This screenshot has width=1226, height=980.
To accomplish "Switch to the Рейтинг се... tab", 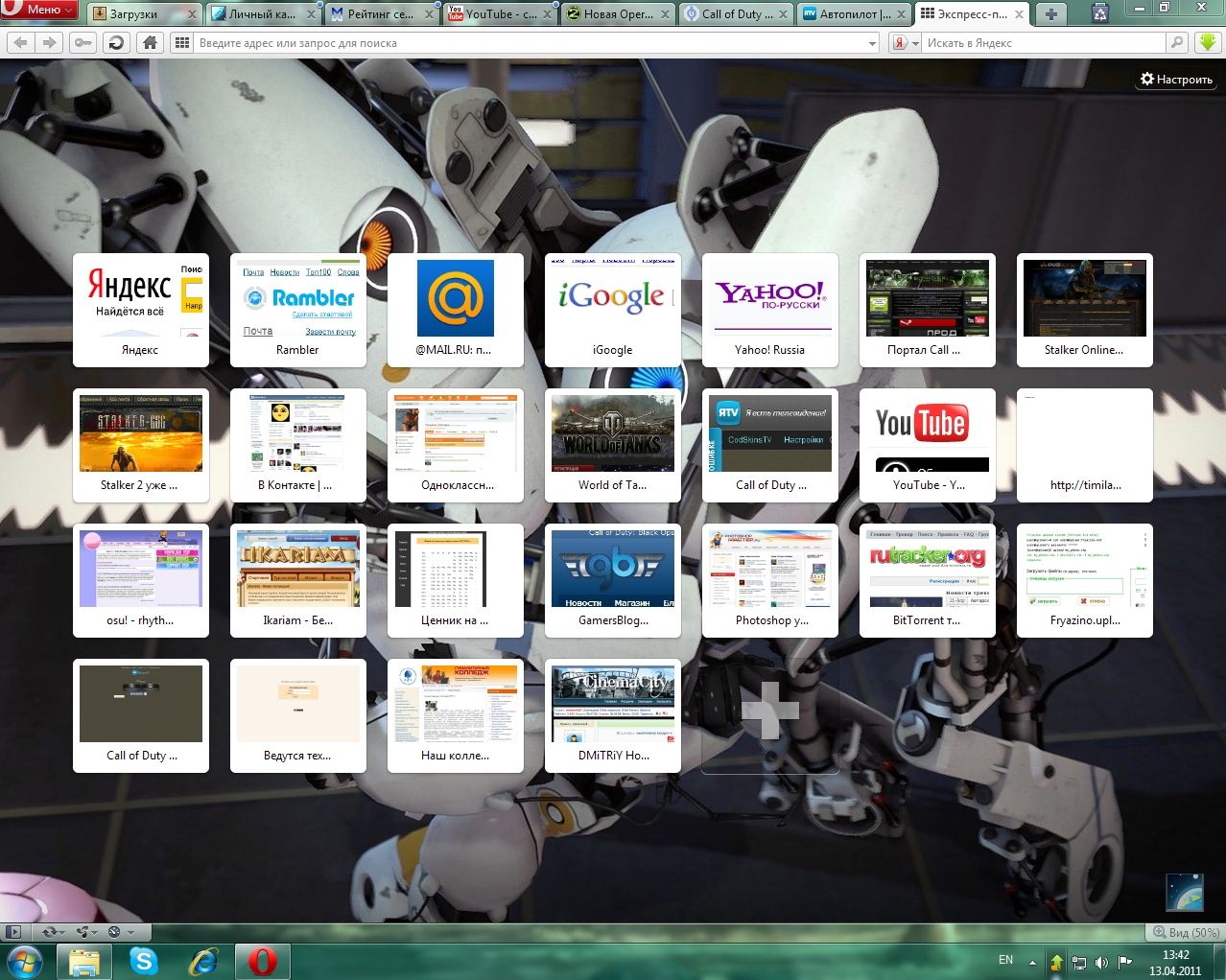I will coord(382,14).
